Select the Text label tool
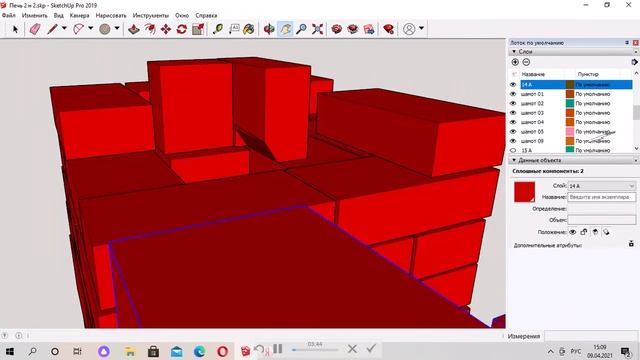640x360 pixels. 234,29
